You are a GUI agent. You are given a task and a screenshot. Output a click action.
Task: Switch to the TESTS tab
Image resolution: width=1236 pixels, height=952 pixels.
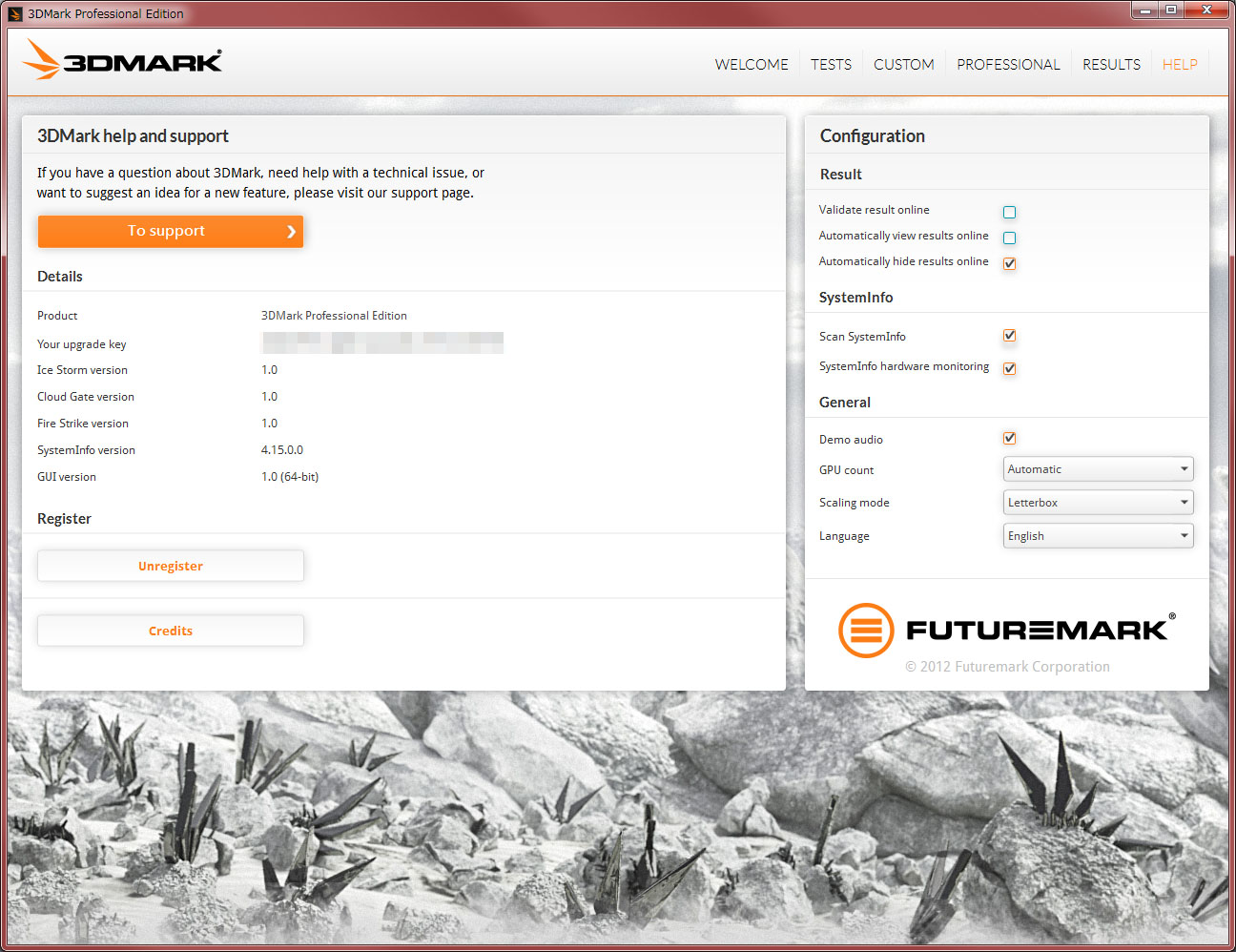pos(831,64)
